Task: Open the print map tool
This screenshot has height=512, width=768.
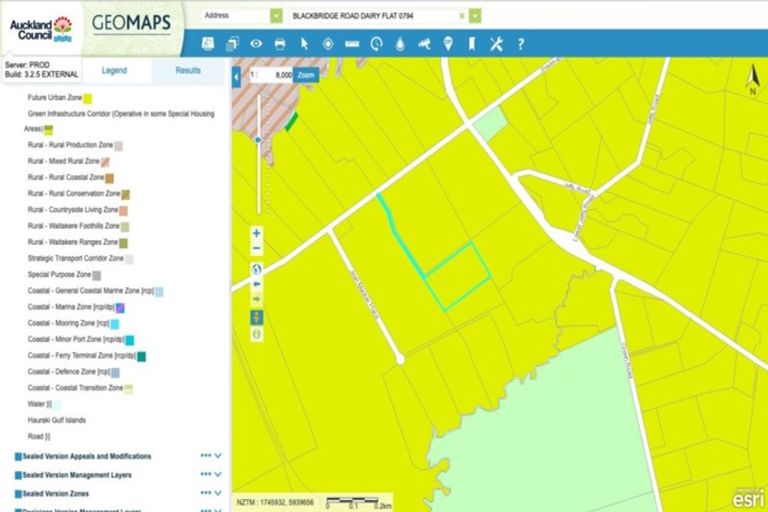Action: pos(280,44)
